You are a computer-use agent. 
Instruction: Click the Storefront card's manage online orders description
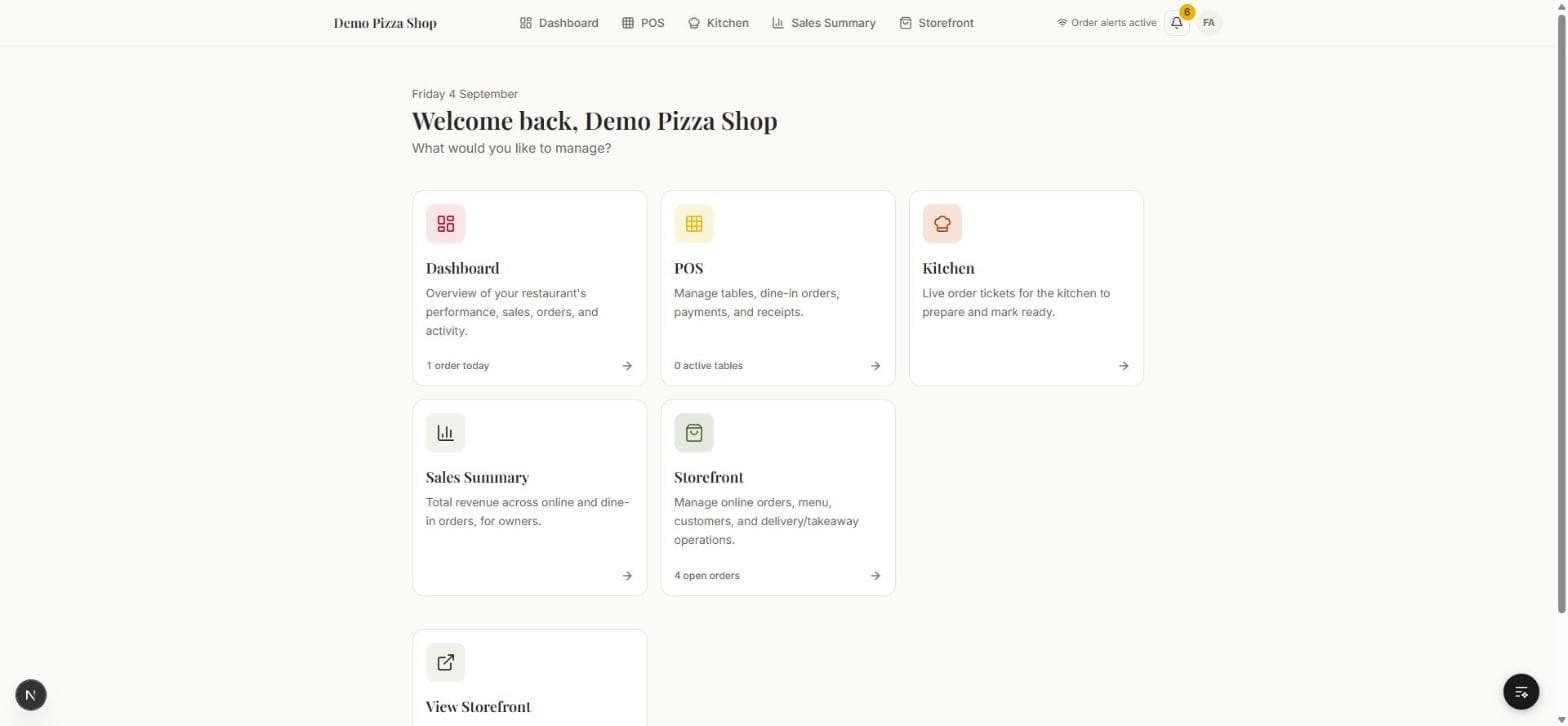coord(766,521)
